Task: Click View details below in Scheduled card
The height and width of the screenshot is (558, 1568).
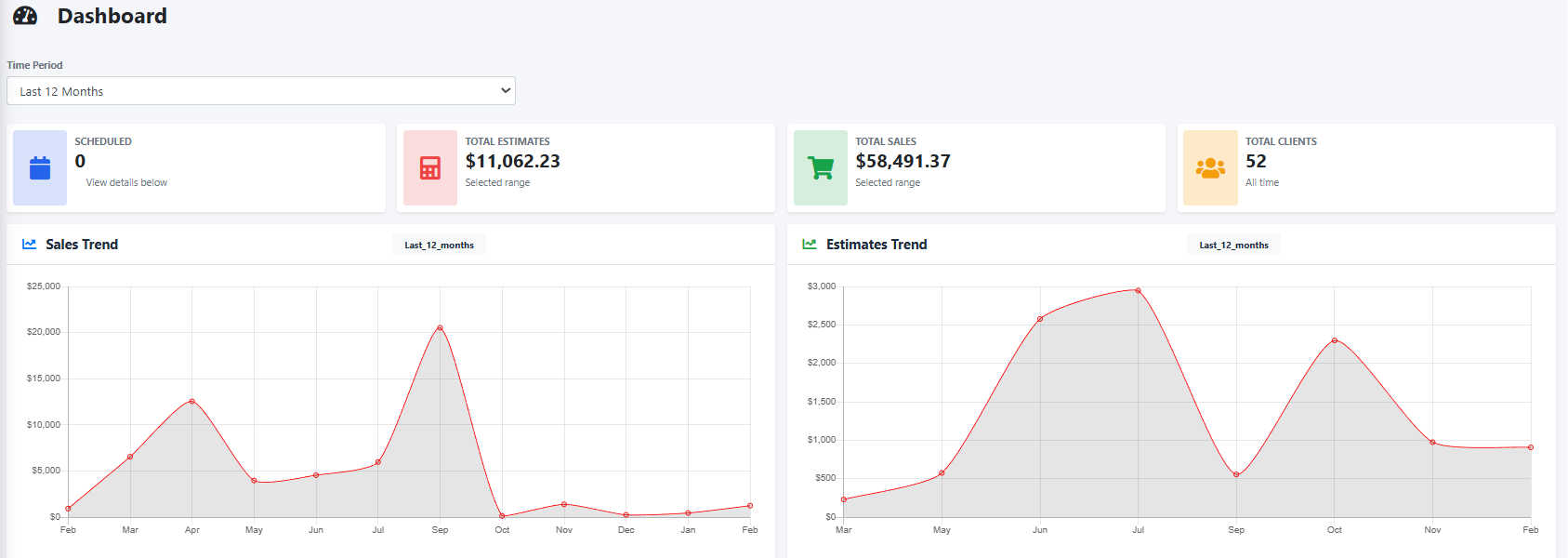Action: (126, 183)
